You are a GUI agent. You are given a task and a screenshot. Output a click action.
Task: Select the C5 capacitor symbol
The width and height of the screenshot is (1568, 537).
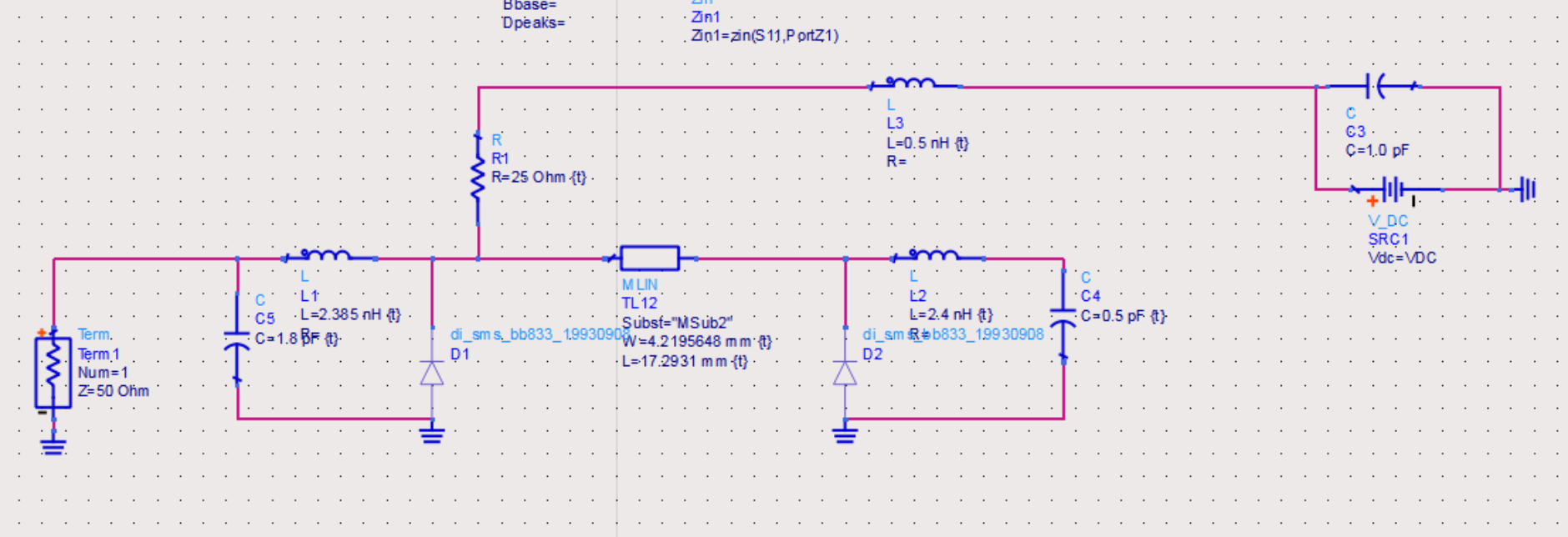coord(238,340)
